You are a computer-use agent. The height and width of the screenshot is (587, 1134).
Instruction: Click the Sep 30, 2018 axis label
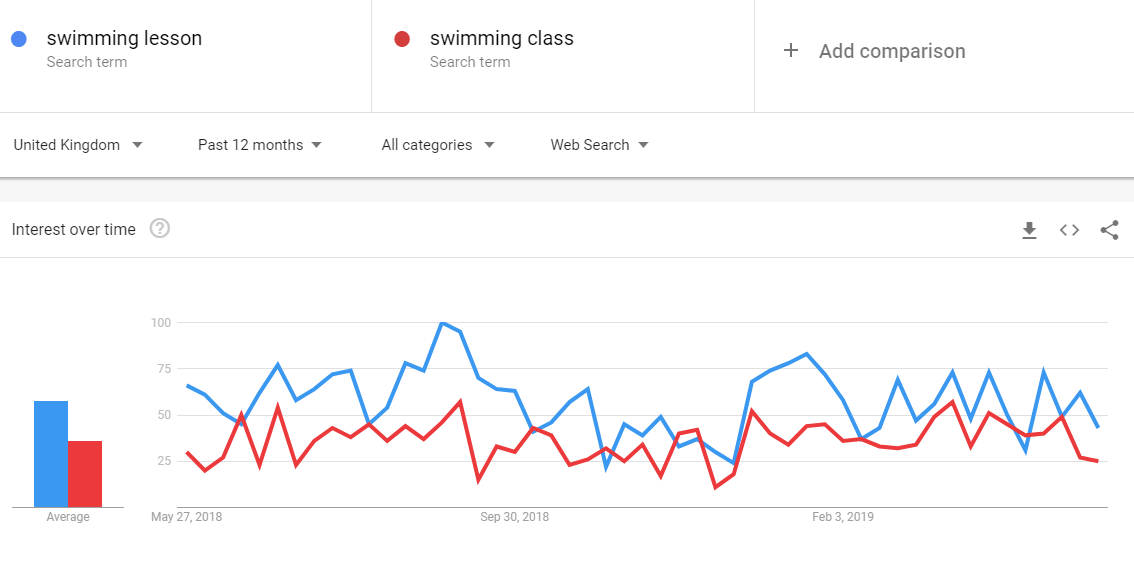[x=515, y=517]
